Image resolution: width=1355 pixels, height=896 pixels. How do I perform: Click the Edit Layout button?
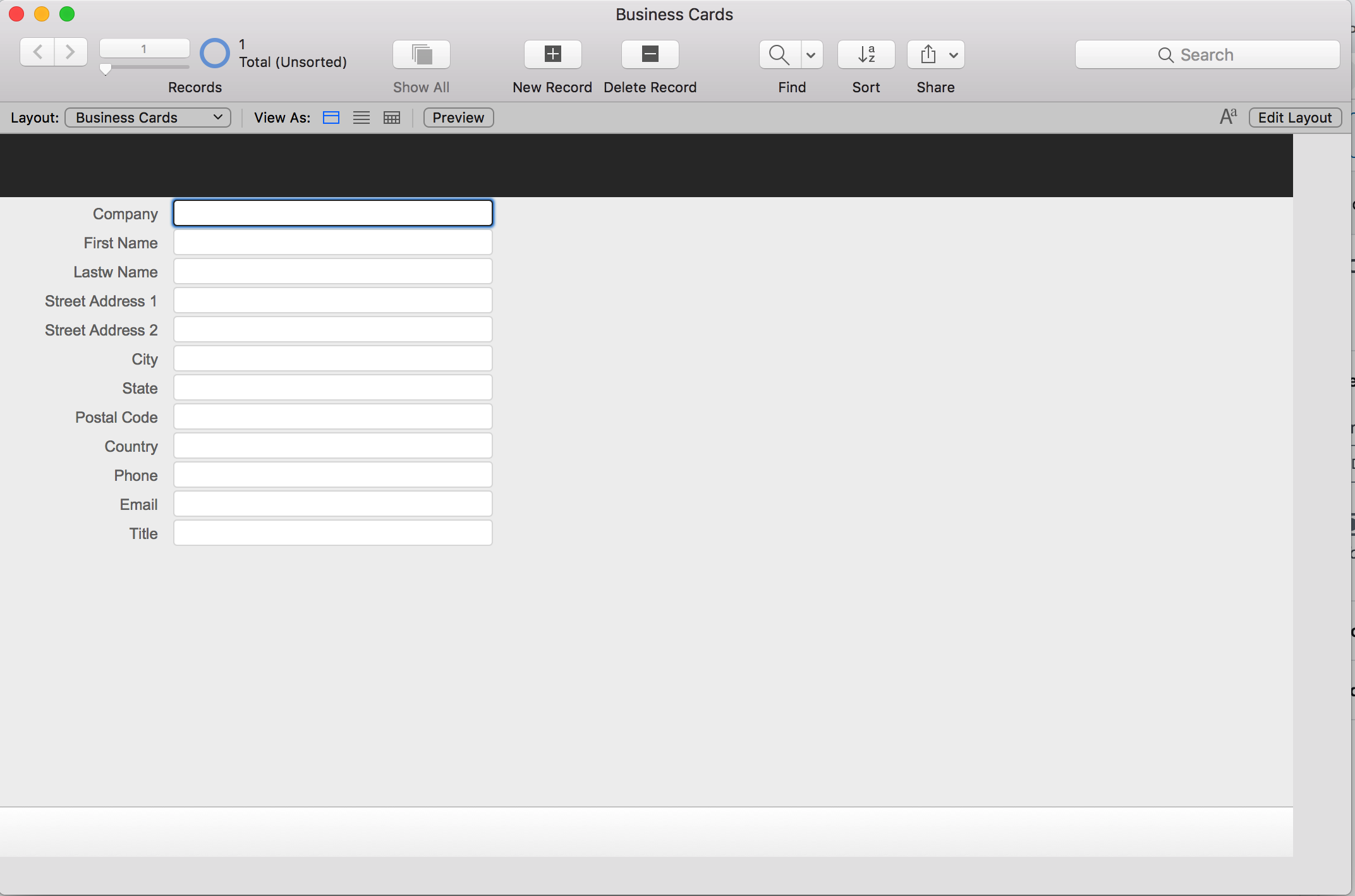[1295, 118]
